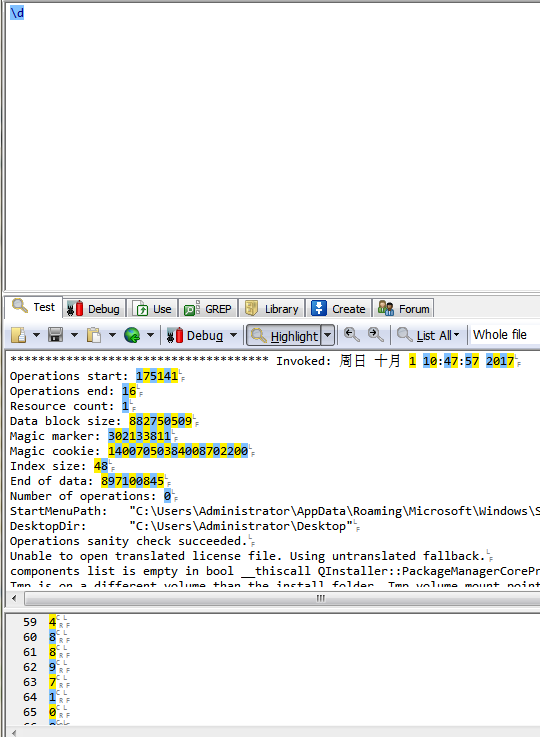Expand the globe icon's dropdown arrow
The height and width of the screenshot is (737, 540).
[x=150, y=335]
